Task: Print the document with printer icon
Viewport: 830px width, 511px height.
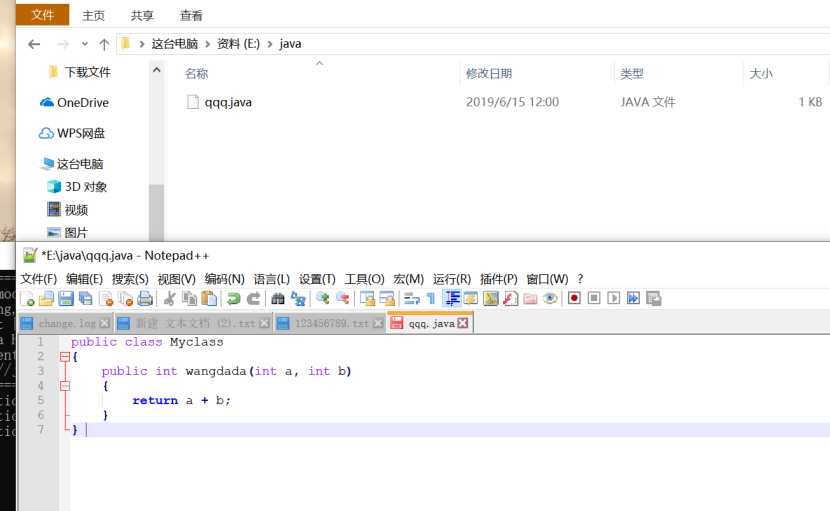Action: pos(145,299)
